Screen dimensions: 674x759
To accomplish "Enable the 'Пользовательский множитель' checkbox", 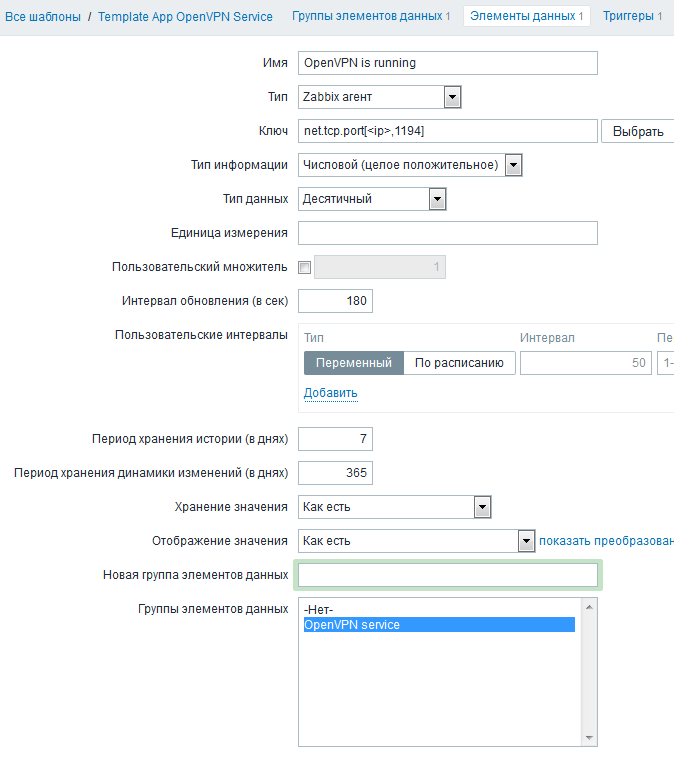I will (305, 267).
